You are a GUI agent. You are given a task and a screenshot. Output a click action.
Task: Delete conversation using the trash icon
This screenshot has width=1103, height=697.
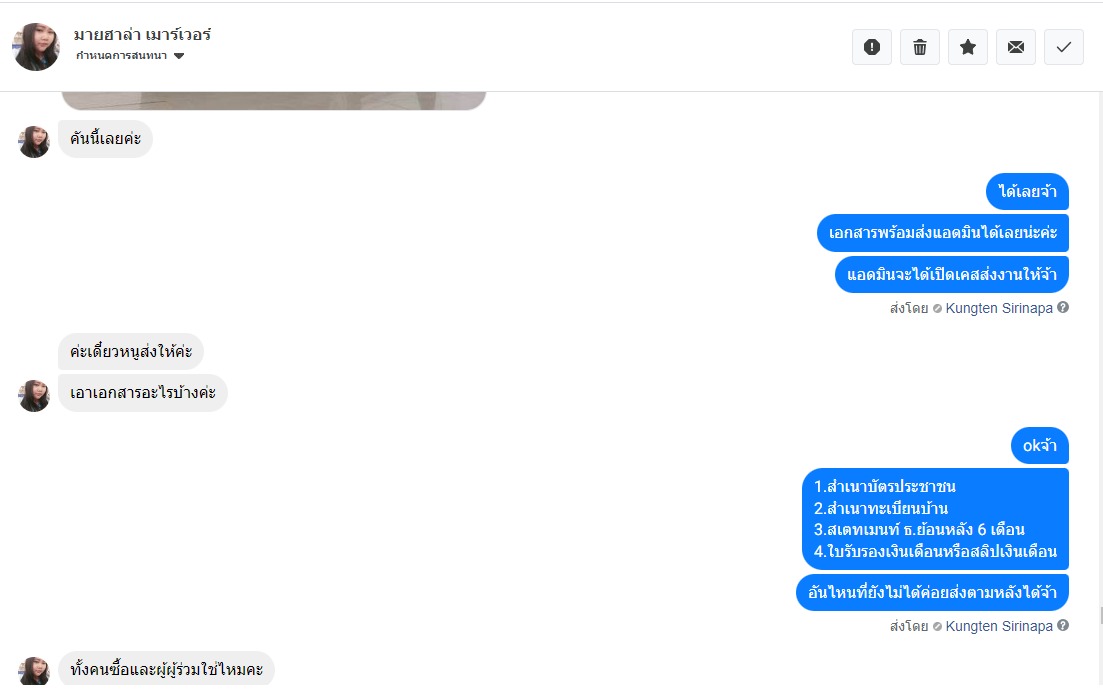919,47
